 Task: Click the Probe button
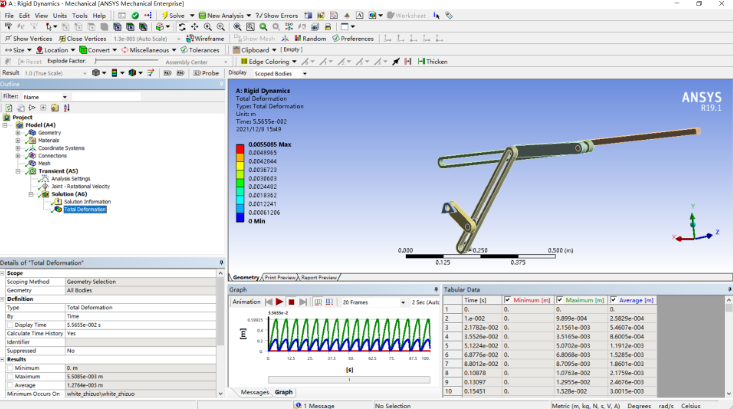206,73
